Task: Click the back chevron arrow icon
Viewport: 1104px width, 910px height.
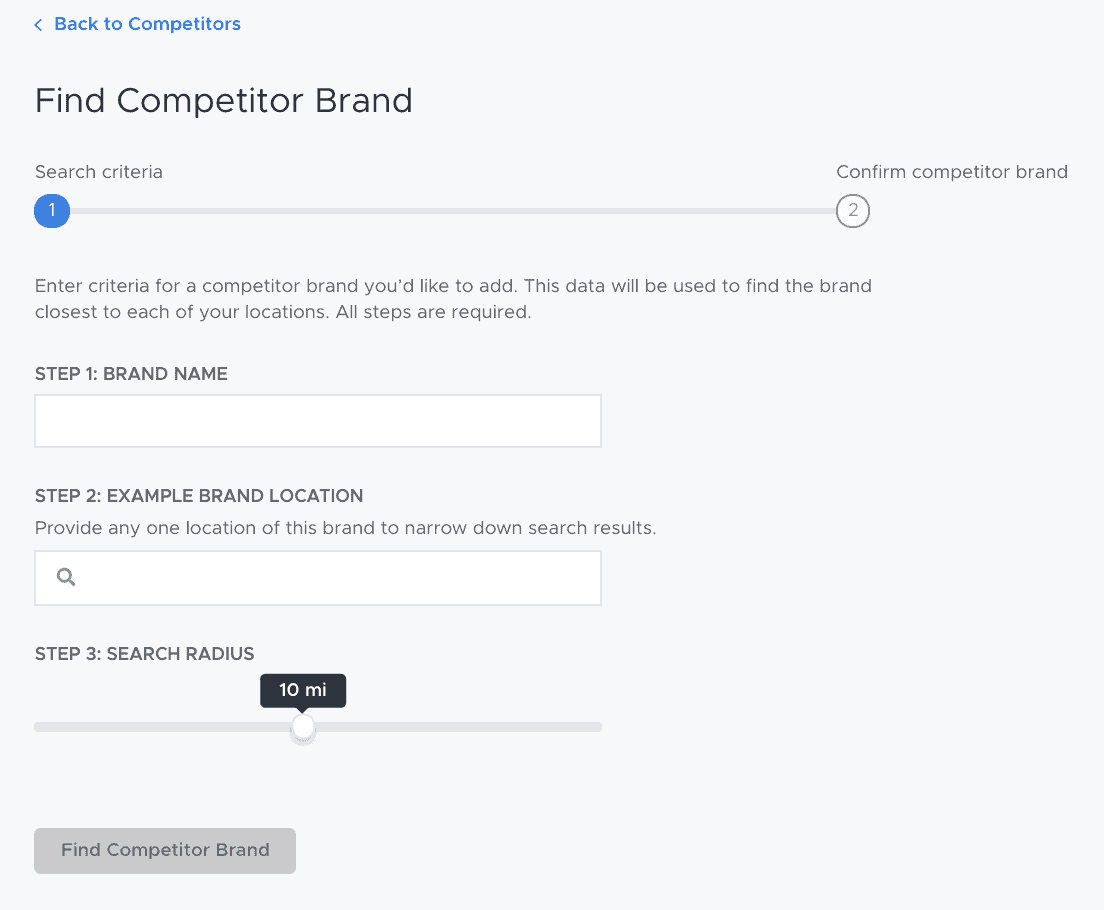Action: point(37,24)
